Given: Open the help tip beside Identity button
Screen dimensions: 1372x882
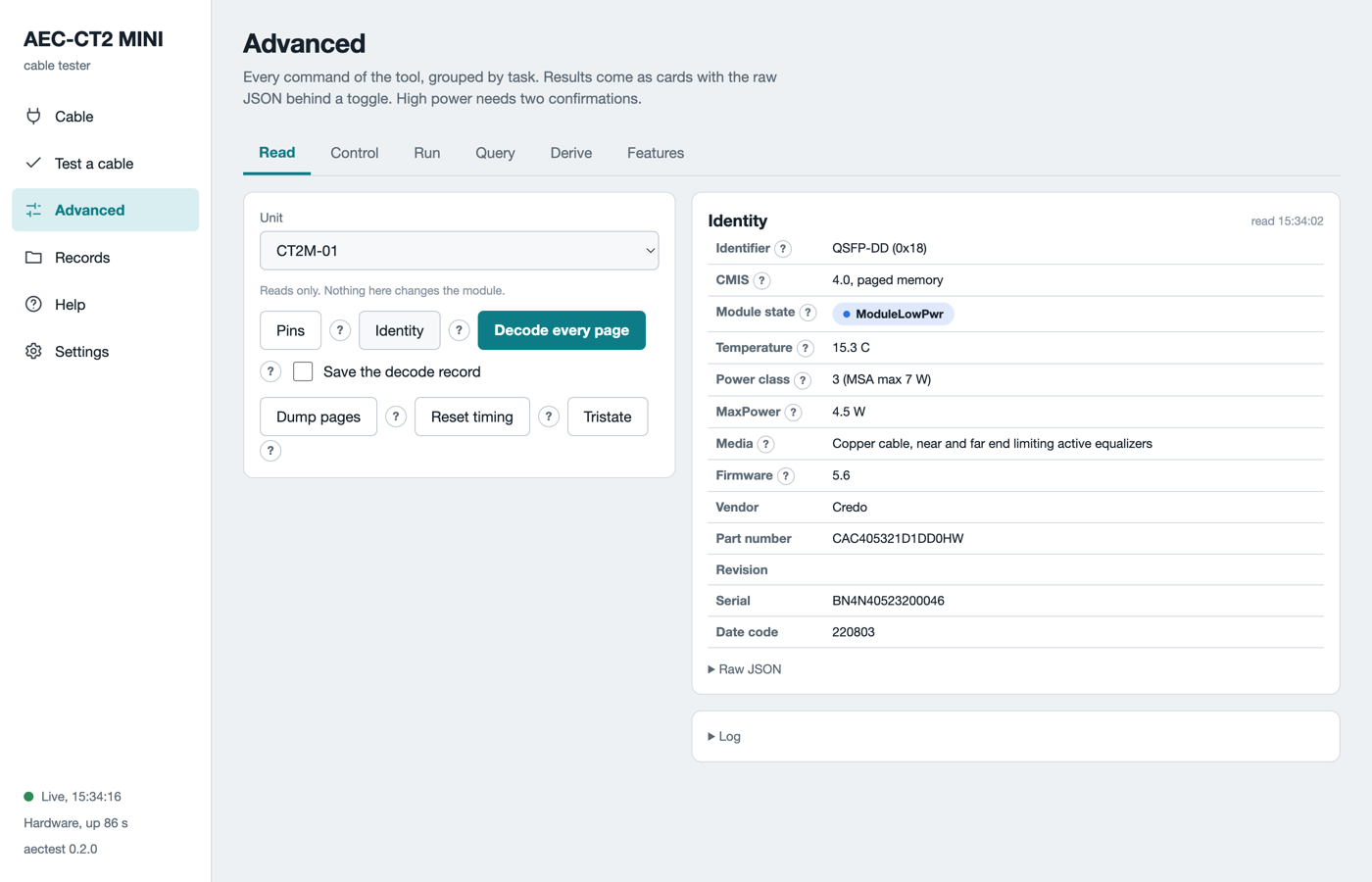Looking at the screenshot, I should pyautogui.click(x=459, y=330).
